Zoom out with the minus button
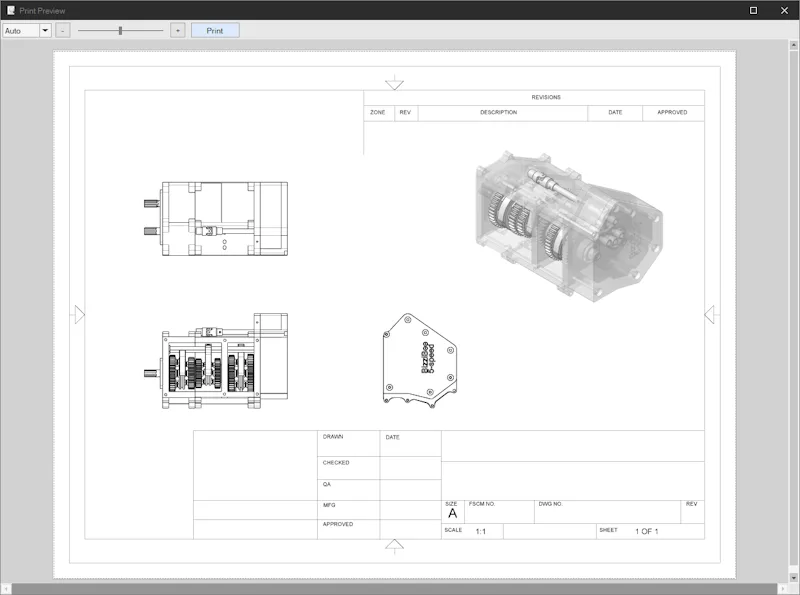The width and height of the screenshot is (800, 595). tap(63, 31)
